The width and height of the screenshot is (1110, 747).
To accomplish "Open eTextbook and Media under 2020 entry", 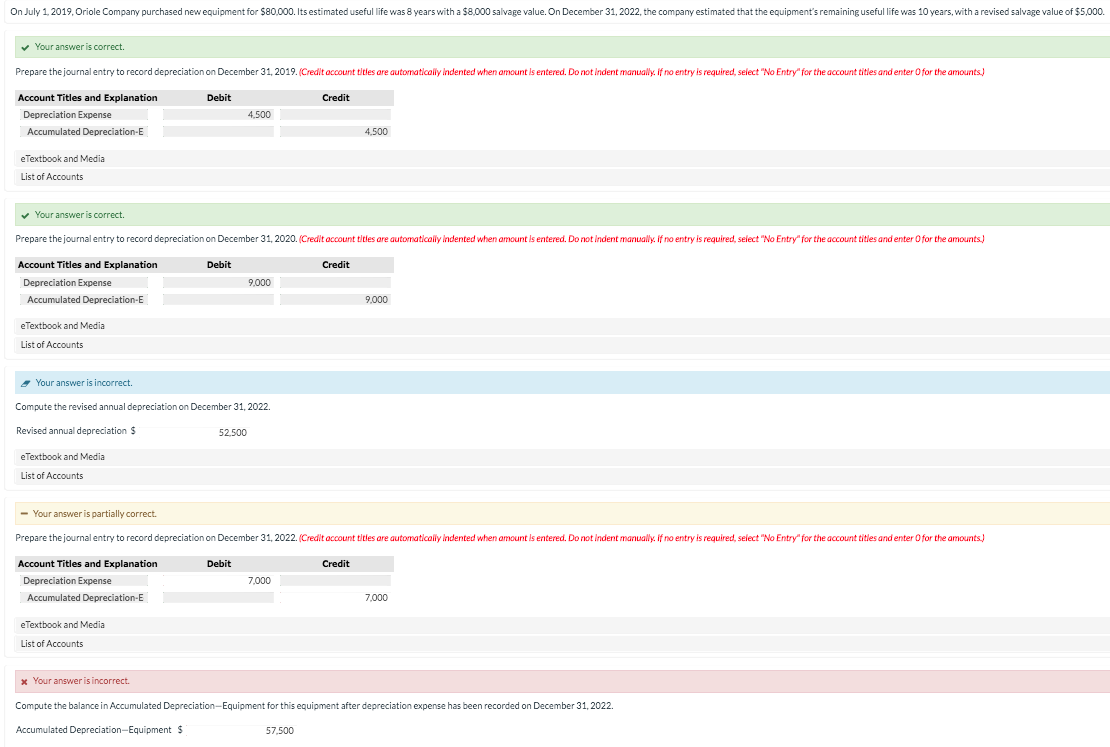I will (x=62, y=326).
